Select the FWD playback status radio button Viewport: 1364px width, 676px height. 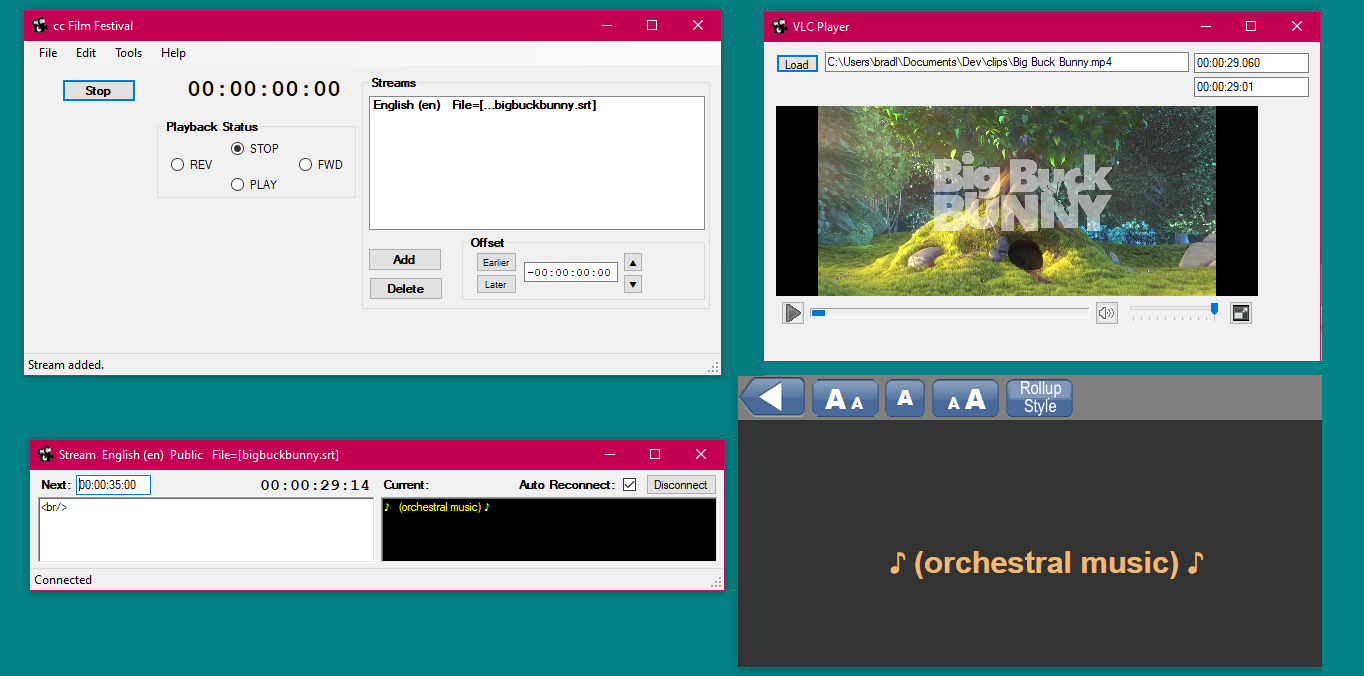click(321, 165)
